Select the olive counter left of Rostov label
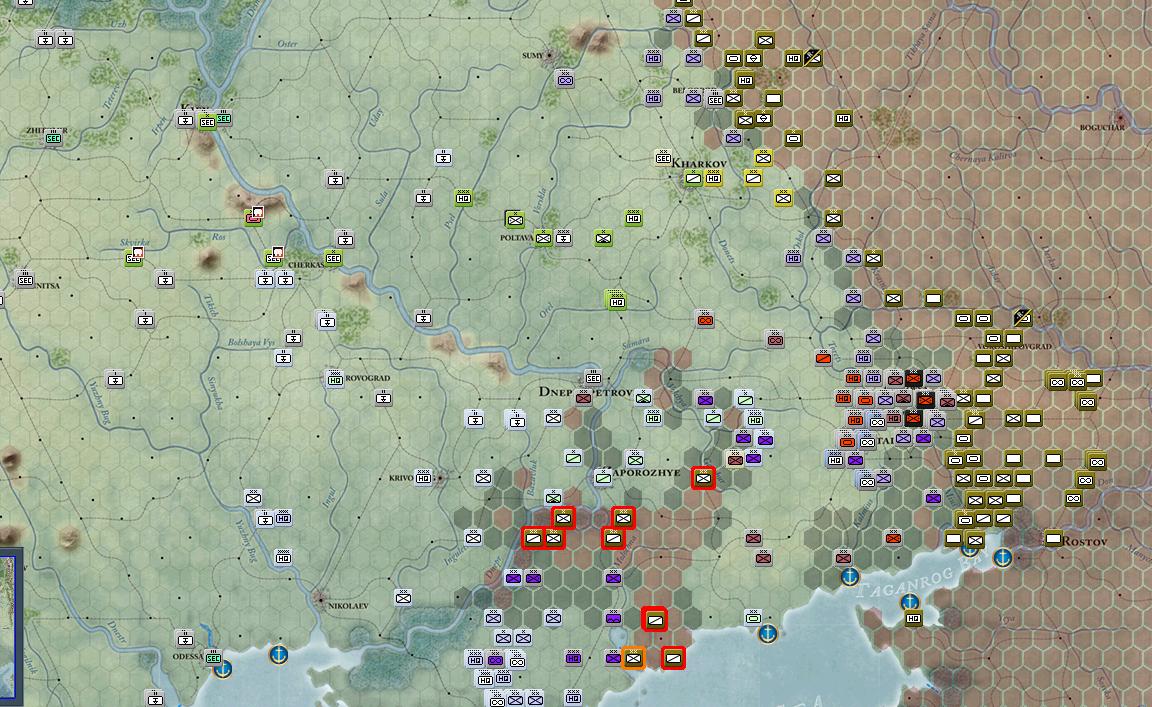 (1053, 538)
